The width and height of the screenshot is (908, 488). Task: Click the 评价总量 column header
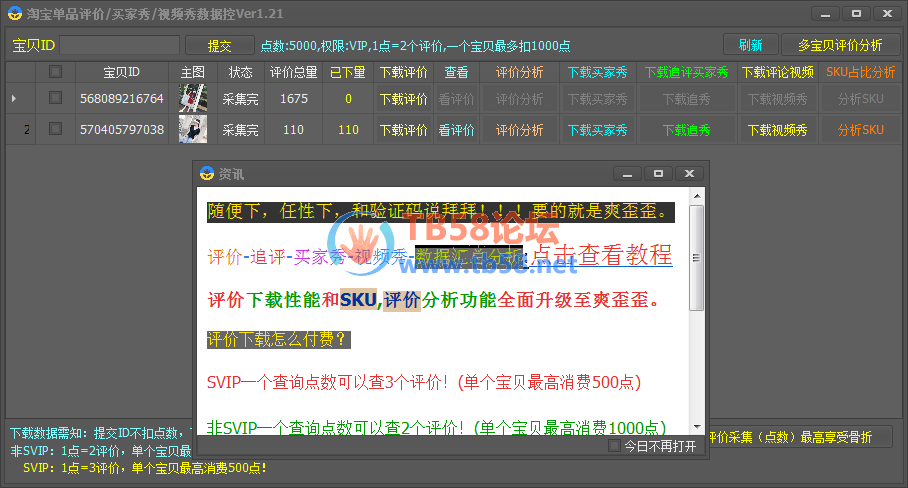coord(294,72)
